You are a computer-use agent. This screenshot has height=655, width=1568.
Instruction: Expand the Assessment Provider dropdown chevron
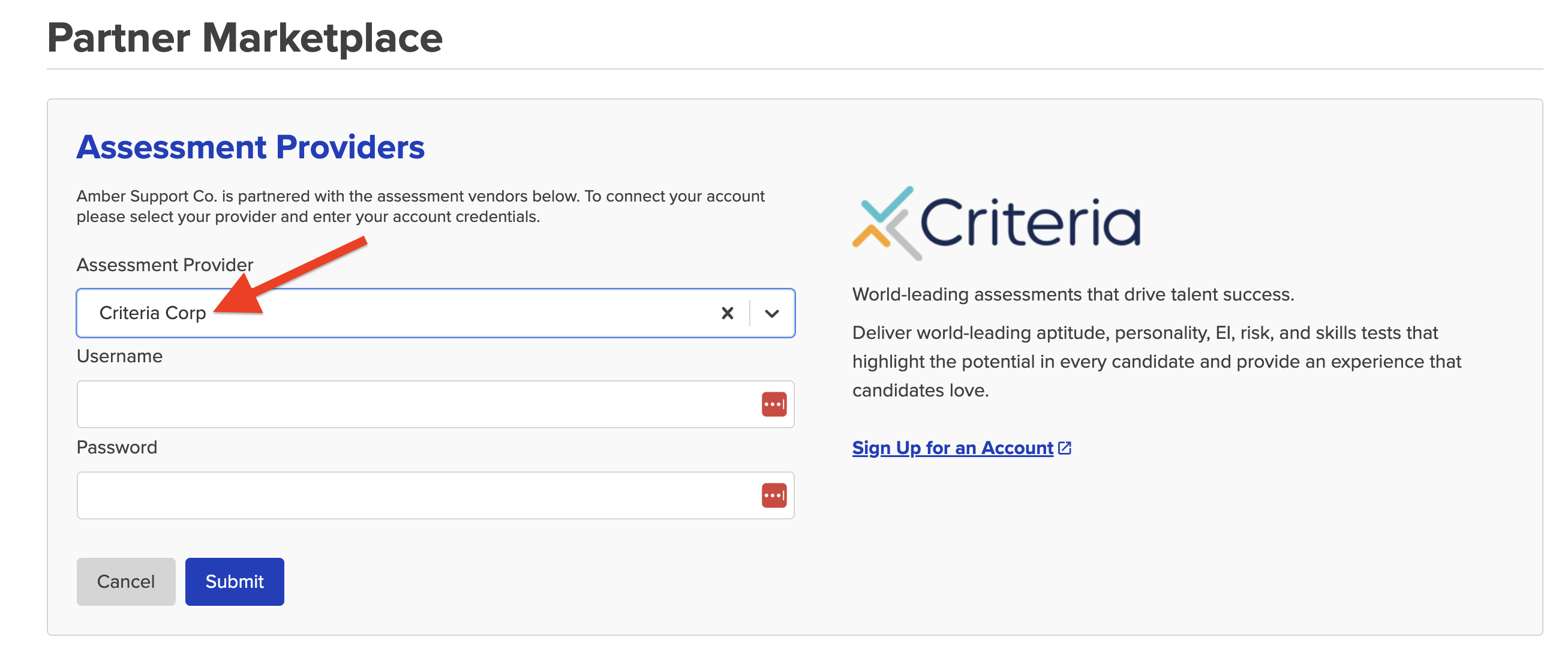tap(772, 313)
